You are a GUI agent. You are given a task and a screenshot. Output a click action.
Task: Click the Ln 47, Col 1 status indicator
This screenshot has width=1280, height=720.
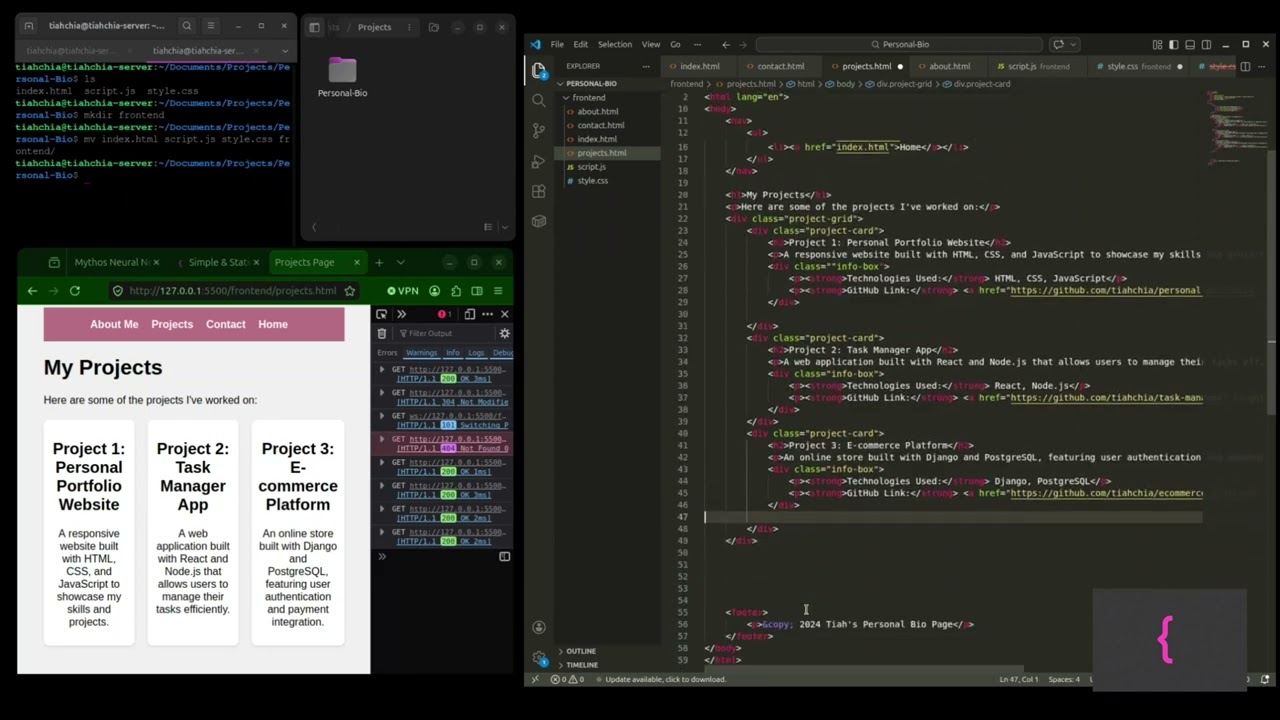click(x=1019, y=680)
